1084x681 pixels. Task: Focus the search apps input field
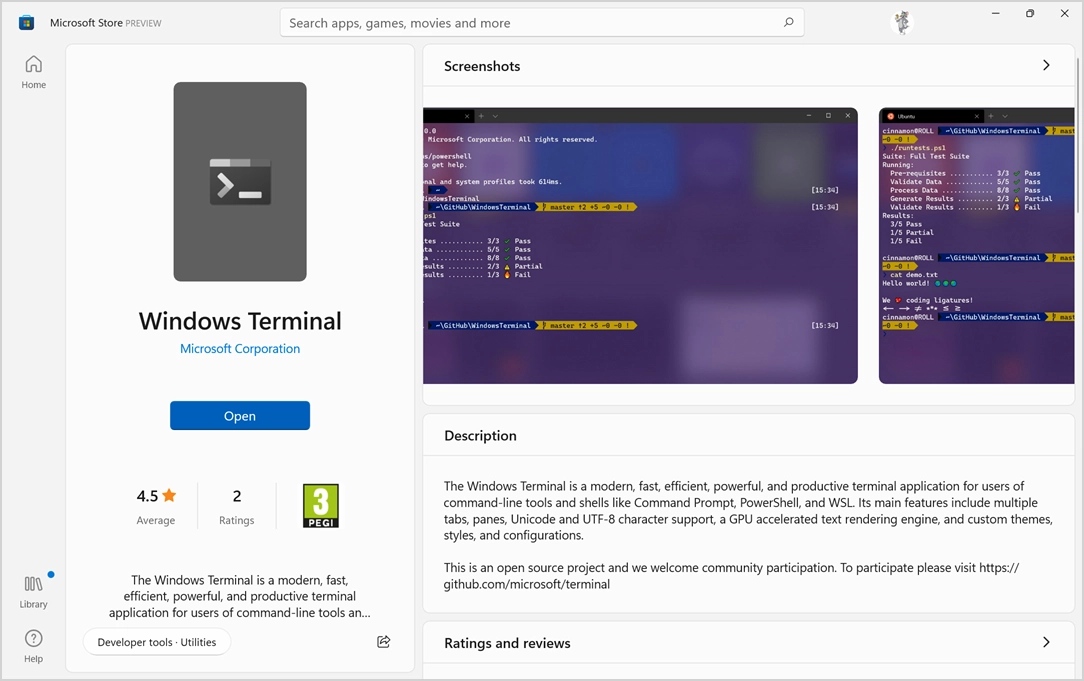[542, 23]
